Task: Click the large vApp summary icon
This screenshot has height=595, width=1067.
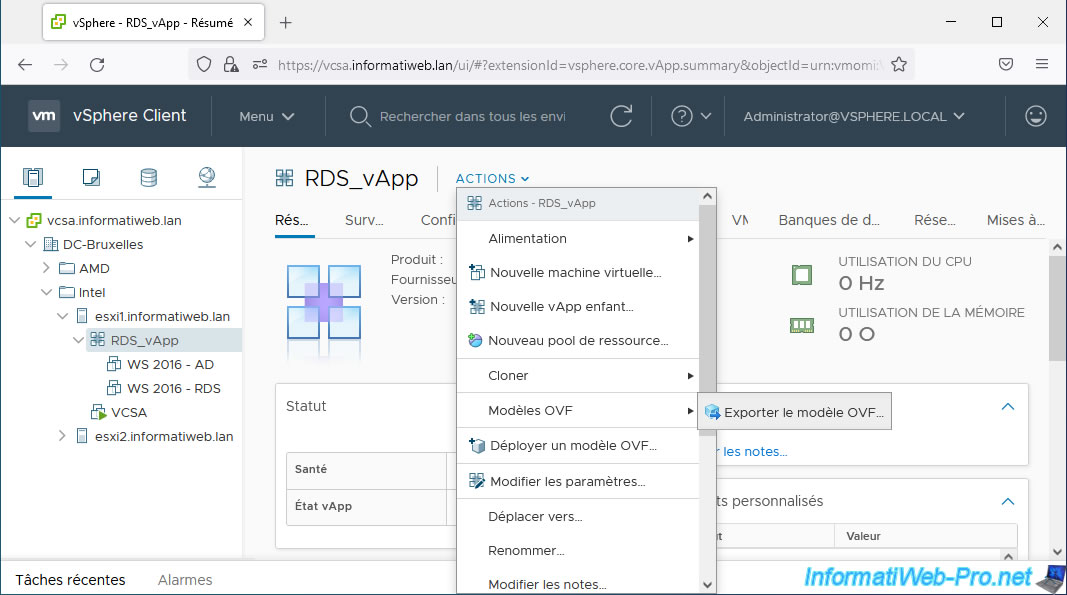Action: tap(324, 302)
